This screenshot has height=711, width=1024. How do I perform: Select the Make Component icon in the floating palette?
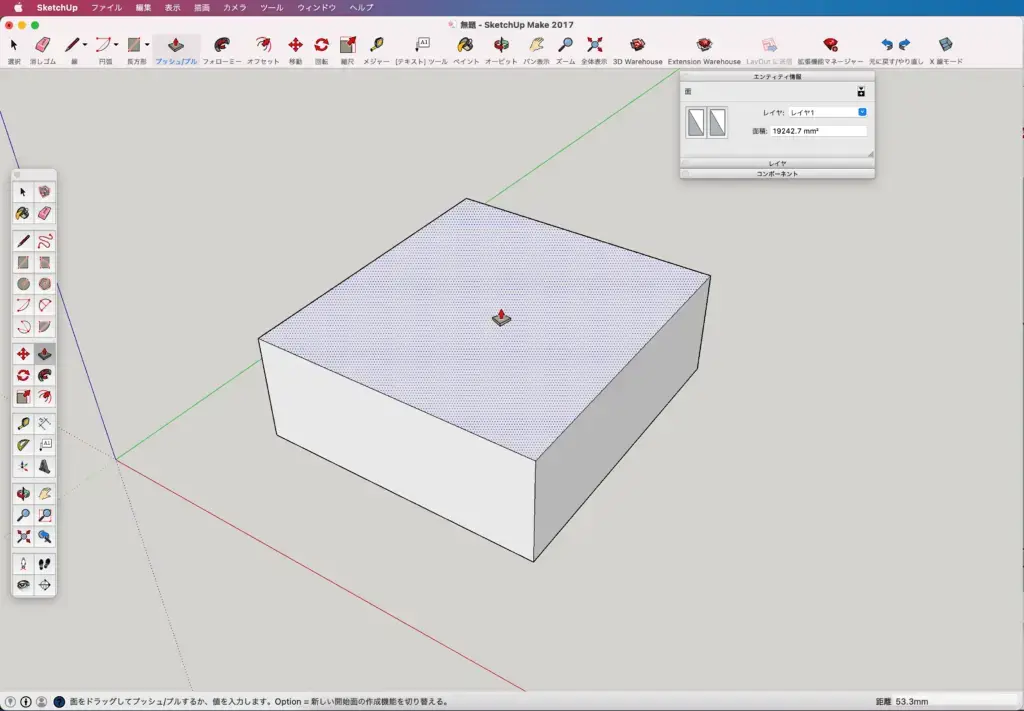point(44,192)
